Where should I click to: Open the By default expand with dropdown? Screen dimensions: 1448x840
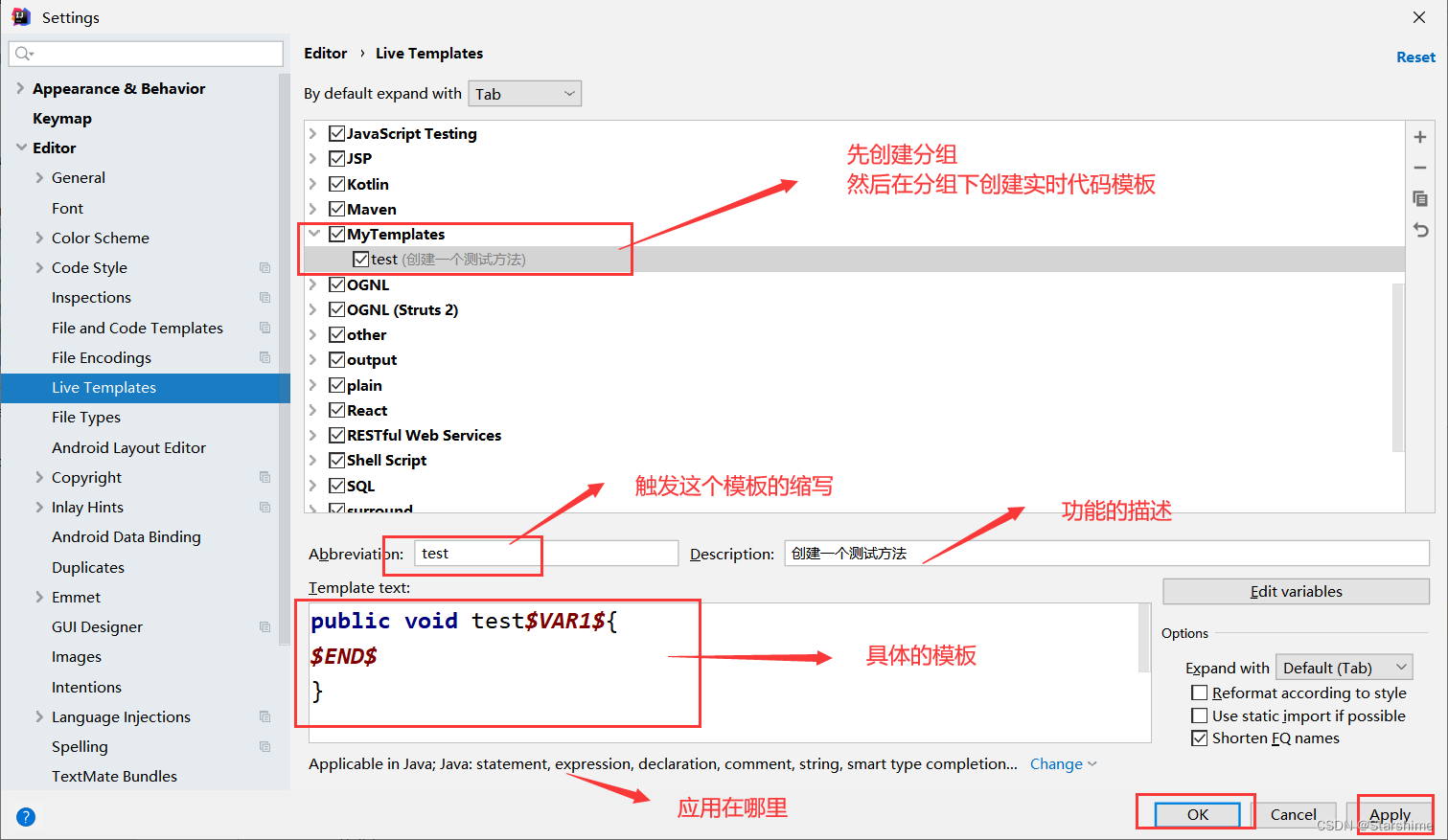524,93
